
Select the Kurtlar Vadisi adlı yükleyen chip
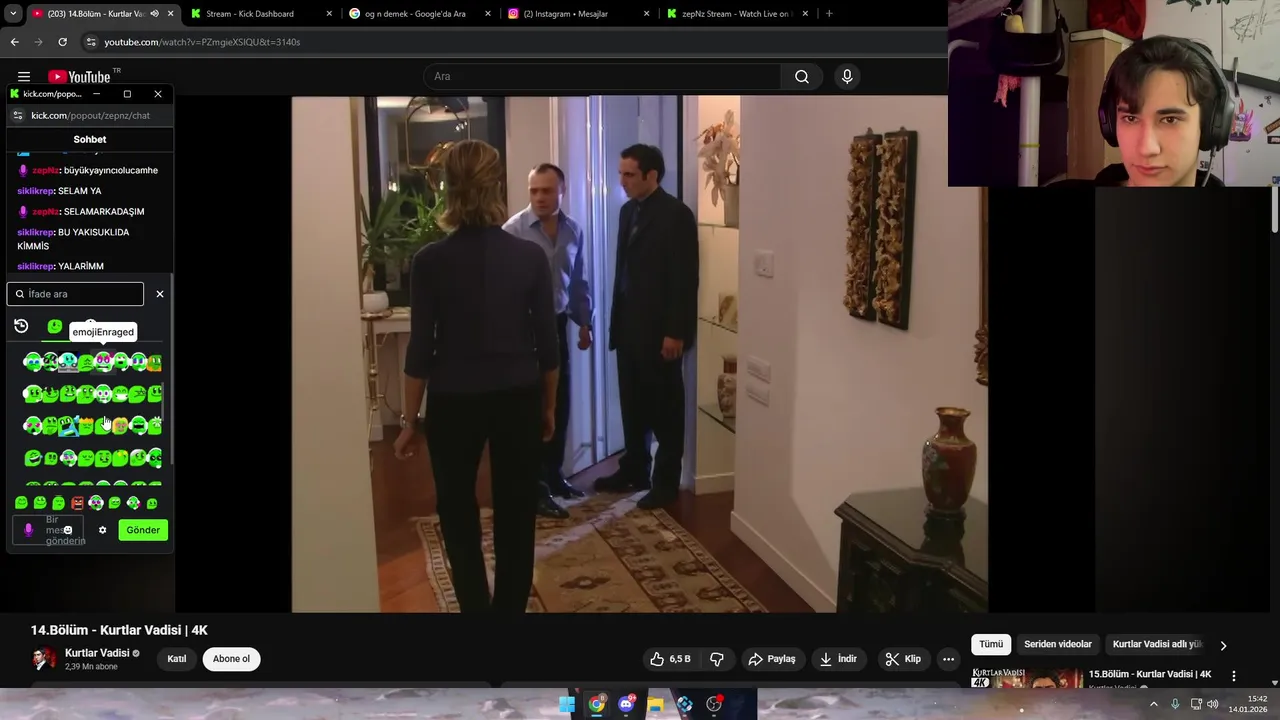(x=1157, y=644)
